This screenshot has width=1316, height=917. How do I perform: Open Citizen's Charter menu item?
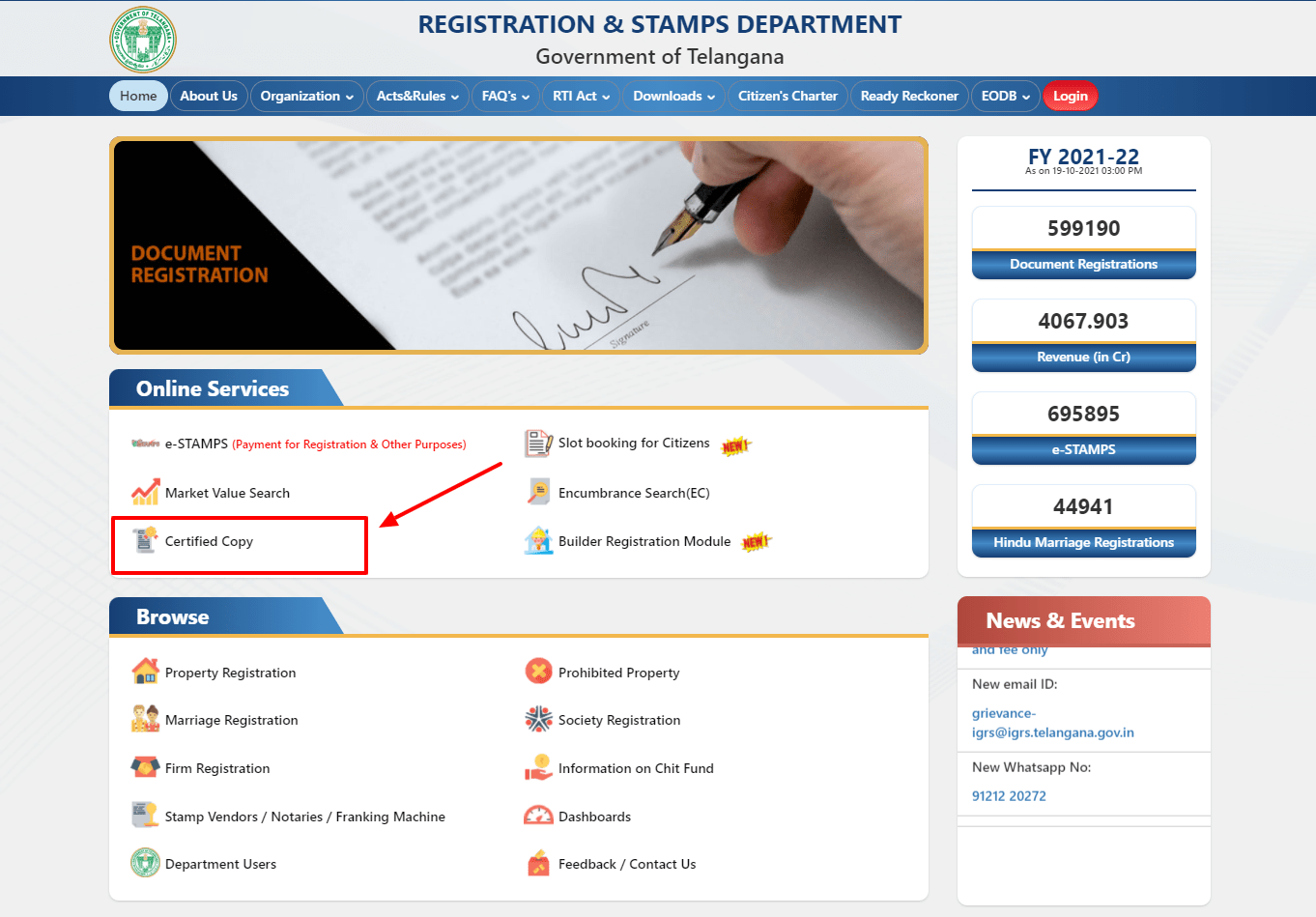click(x=787, y=96)
